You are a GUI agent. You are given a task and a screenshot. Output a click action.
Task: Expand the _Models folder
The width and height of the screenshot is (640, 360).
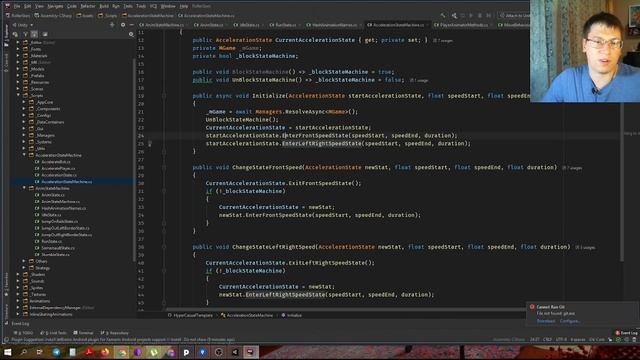coord(18,69)
